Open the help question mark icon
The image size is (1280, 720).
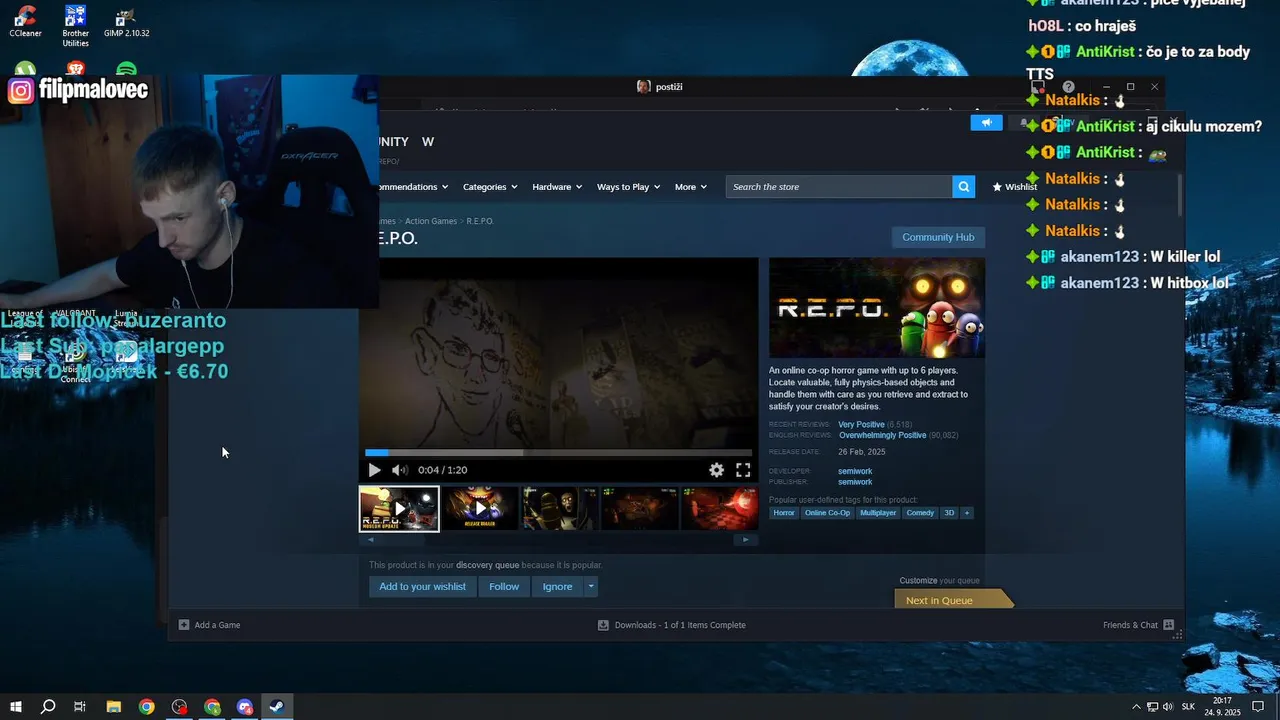click(x=1068, y=87)
